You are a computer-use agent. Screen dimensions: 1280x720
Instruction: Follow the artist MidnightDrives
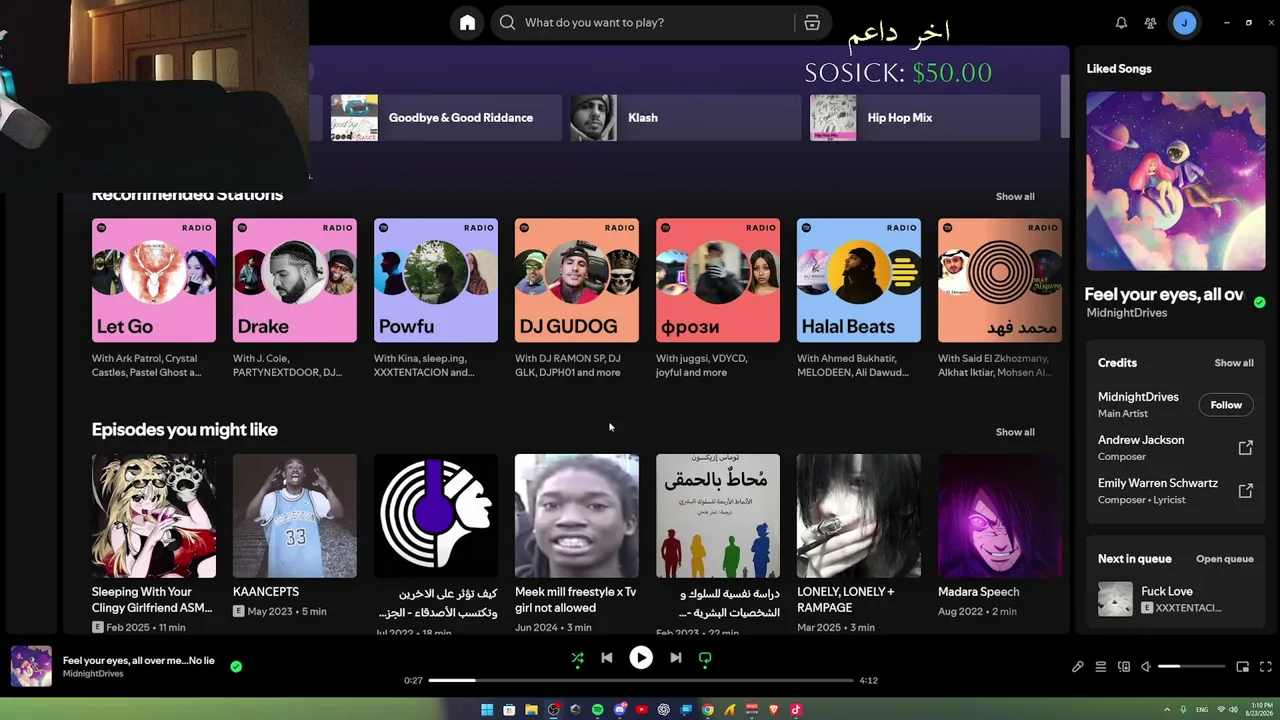pyautogui.click(x=1226, y=405)
